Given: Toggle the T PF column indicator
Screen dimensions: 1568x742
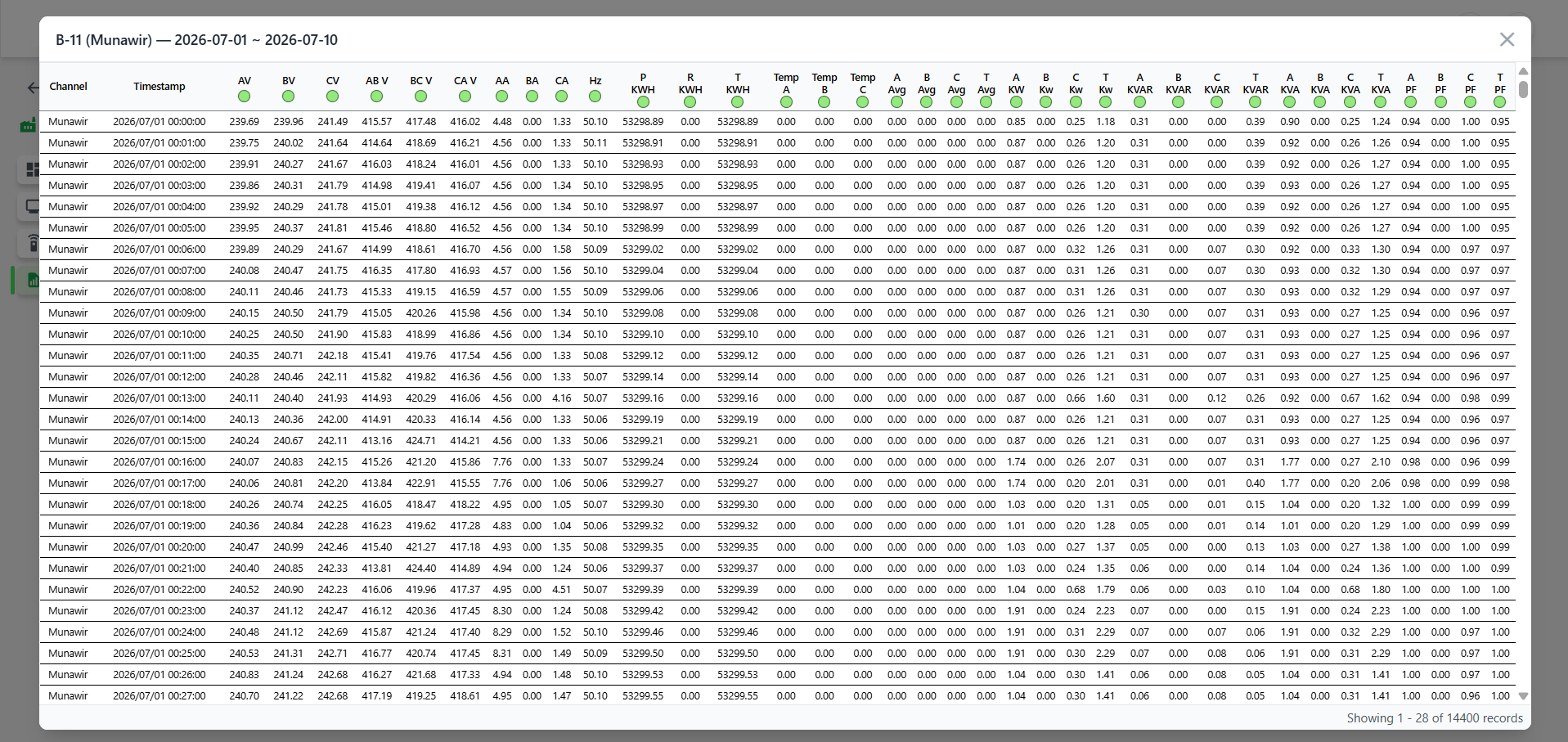Looking at the screenshot, I should click(x=1499, y=102).
